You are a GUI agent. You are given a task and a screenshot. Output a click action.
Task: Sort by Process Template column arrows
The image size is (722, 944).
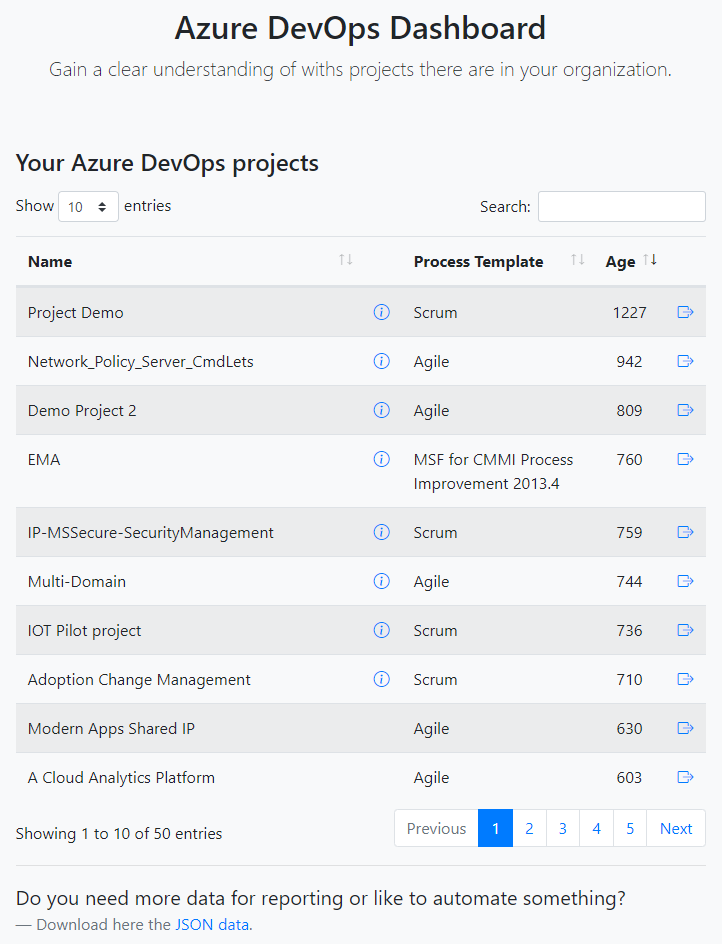(x=577, y=259)
